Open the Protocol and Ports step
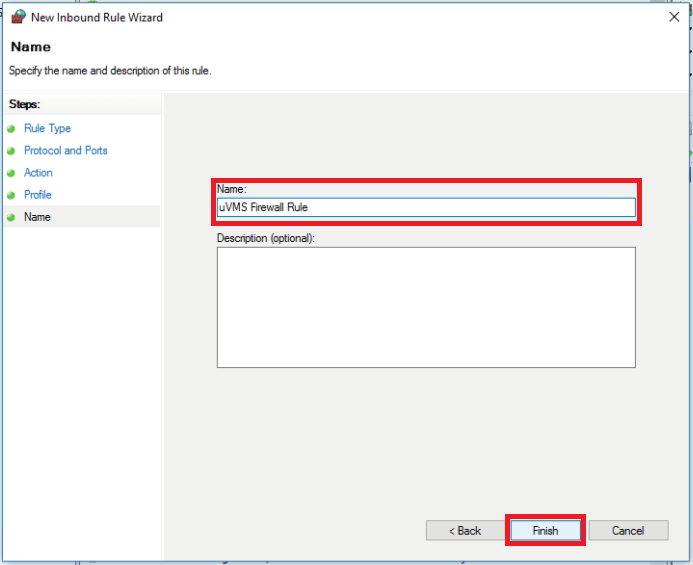The image size is (693, 565). [x=65, y=150]
